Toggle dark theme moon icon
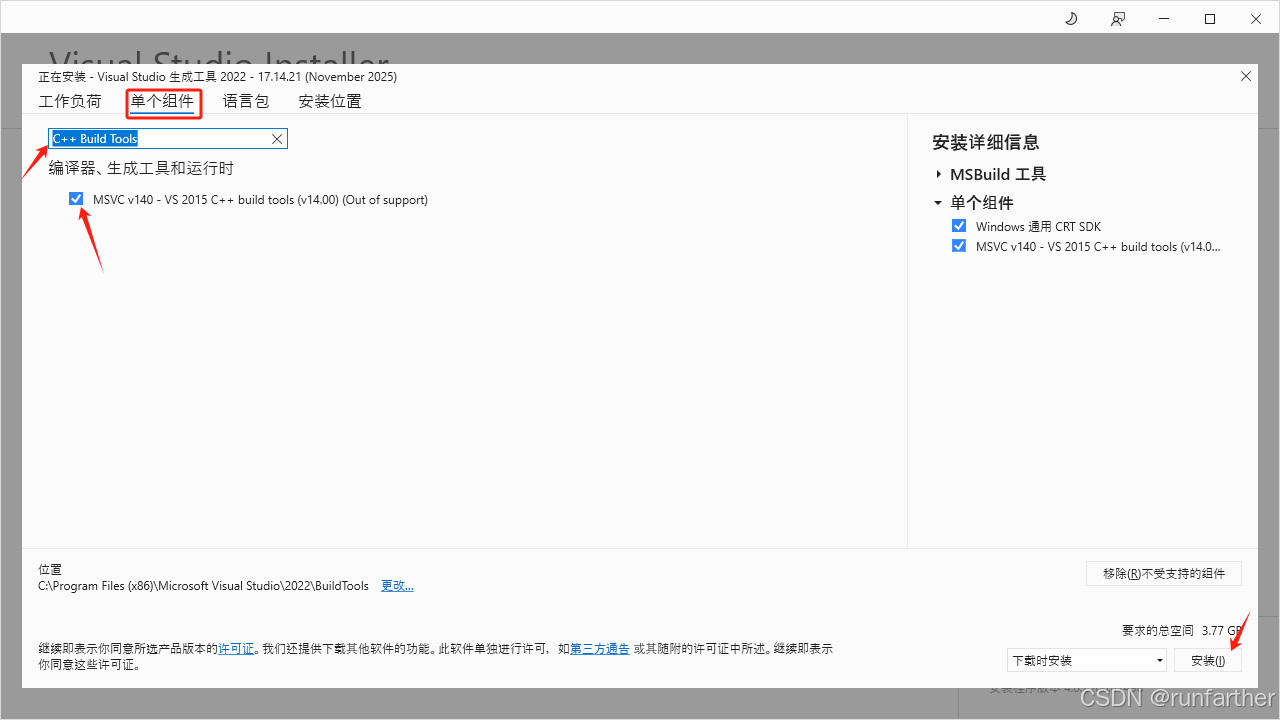 coord(1071,19)
